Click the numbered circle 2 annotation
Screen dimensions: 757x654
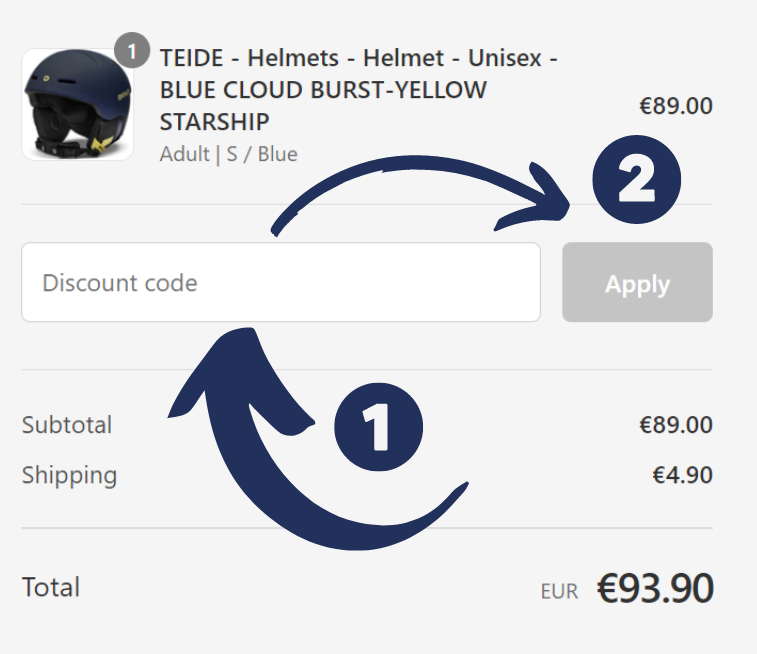pyautogui.click(x=636, y=182)
